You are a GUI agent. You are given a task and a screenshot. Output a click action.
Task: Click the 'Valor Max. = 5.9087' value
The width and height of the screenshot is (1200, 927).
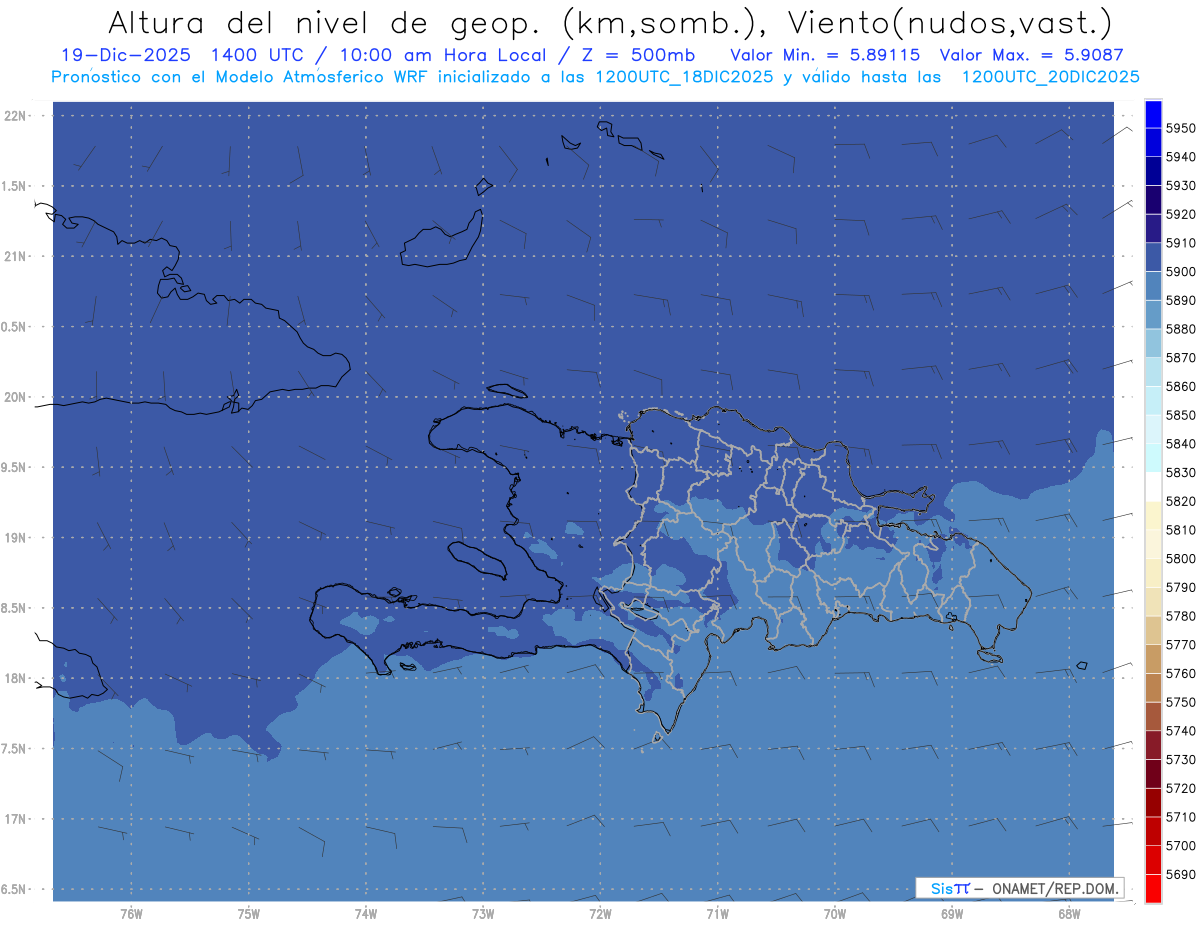1033,55
